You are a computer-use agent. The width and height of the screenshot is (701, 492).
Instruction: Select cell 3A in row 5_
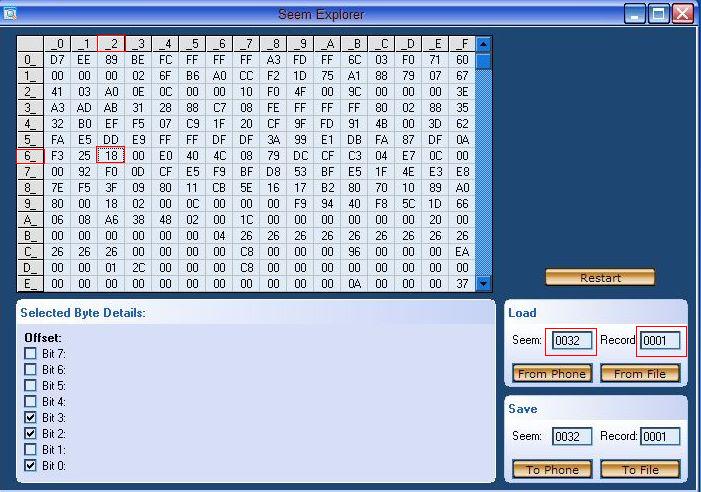click(273, 140)
